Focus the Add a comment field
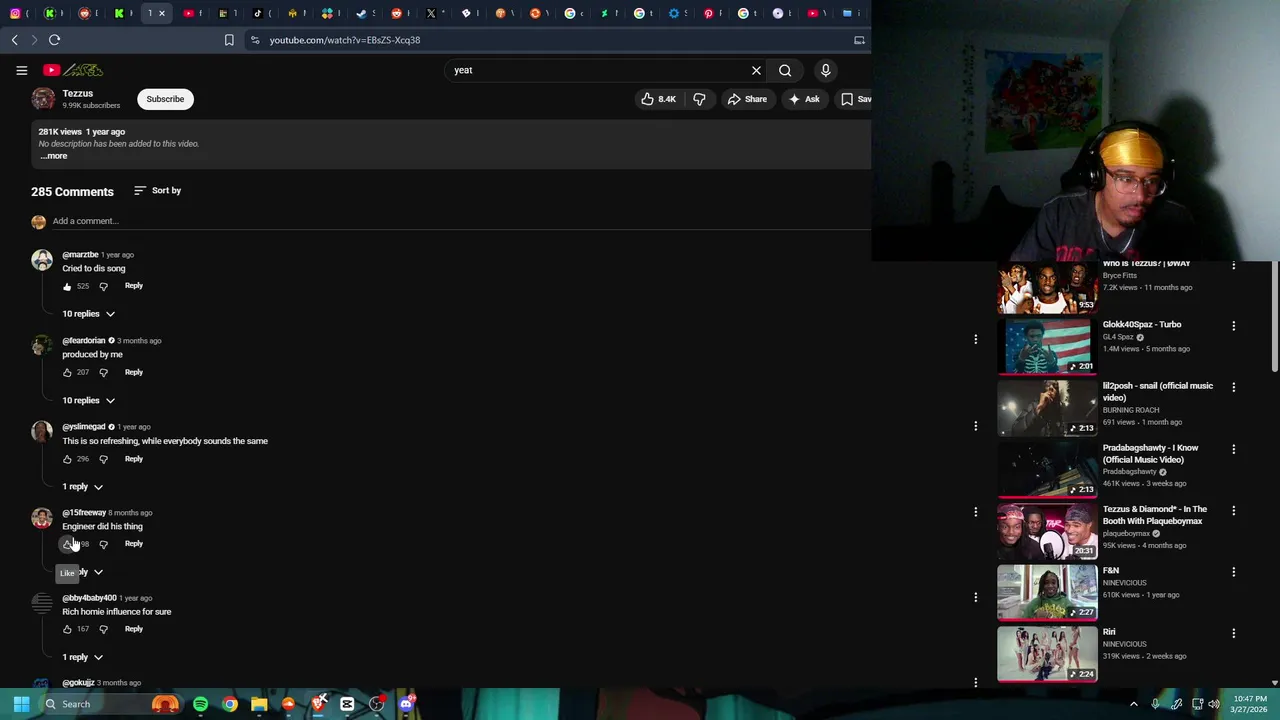Screen dimensions: 1280x720 460,221
